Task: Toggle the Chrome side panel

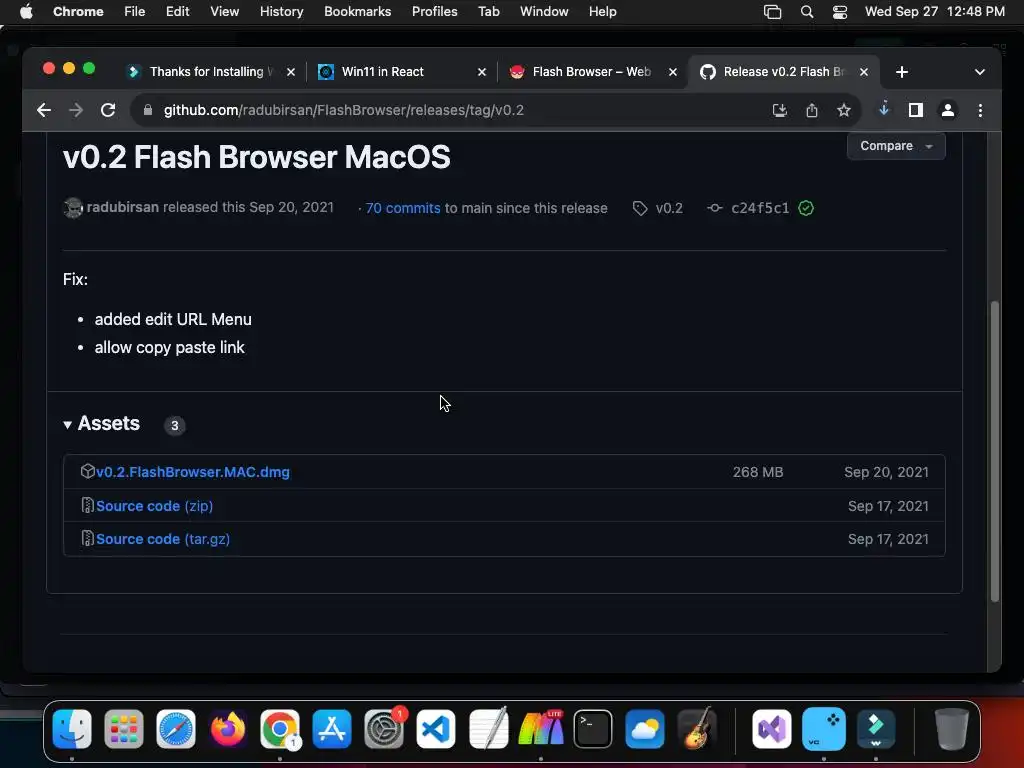Action: pyautogui.click(x=916, y=110)
